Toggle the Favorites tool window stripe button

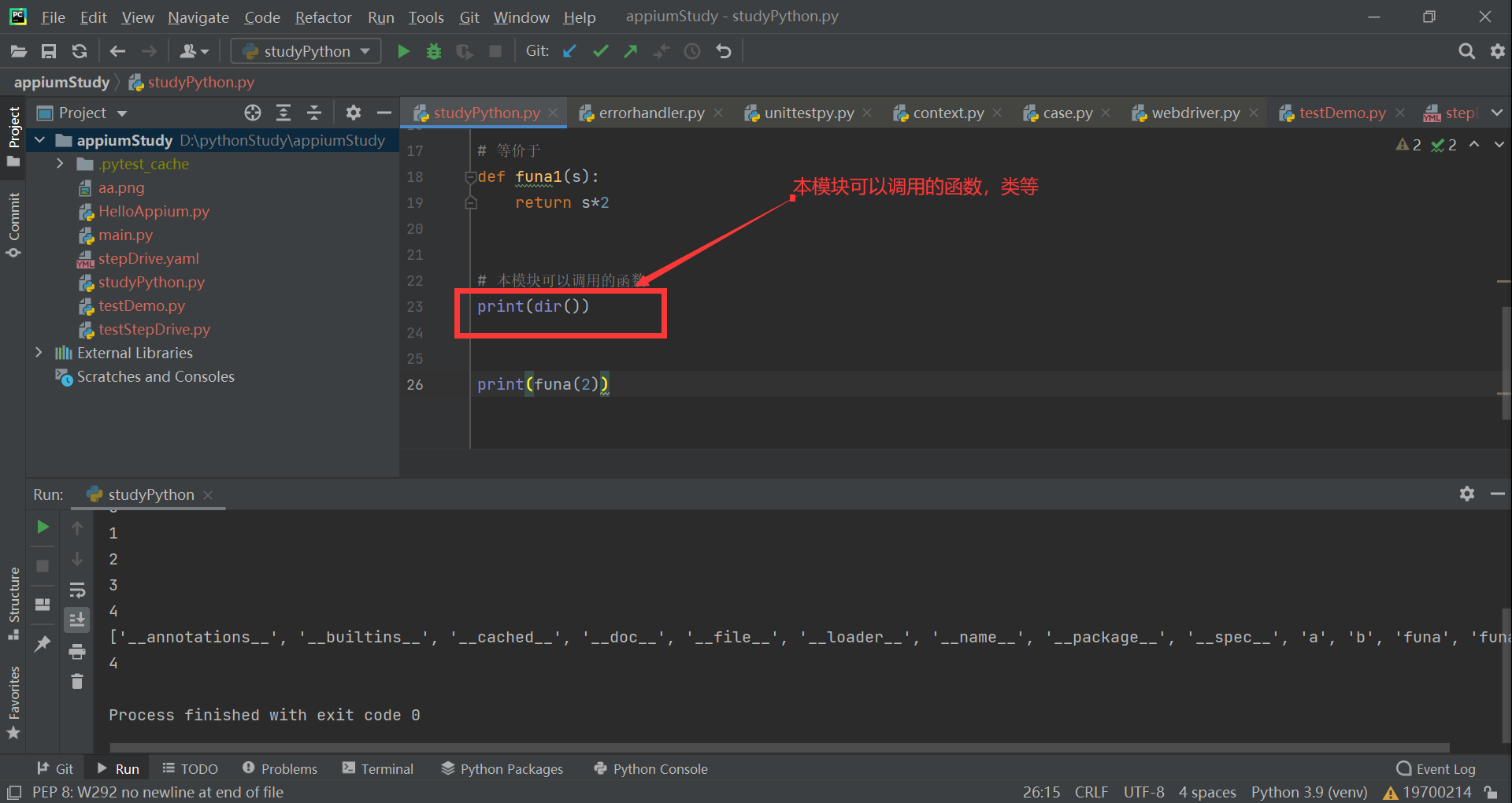coord(13,702)
